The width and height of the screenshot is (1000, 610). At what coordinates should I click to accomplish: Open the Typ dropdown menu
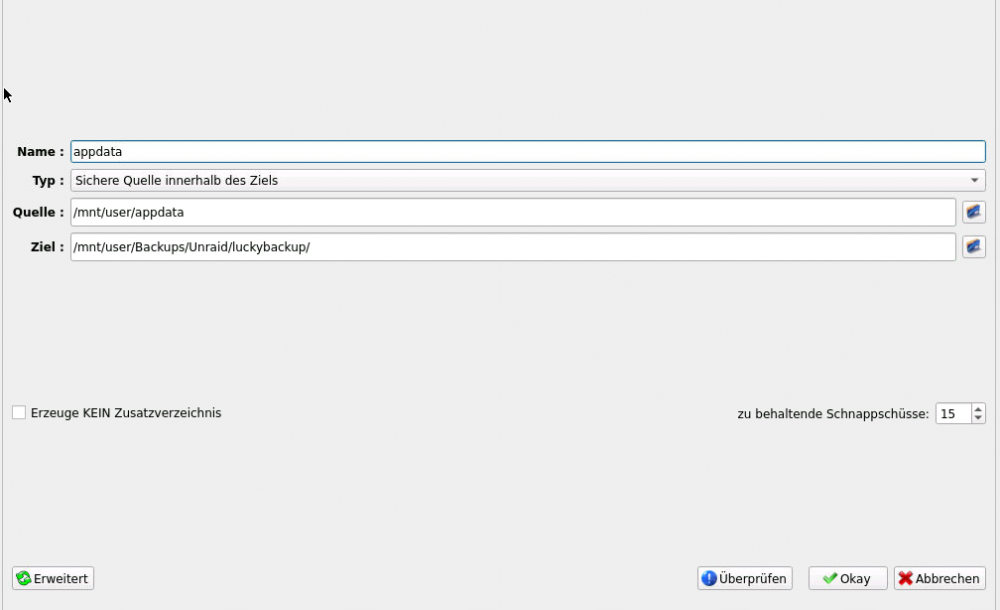[x=527, y=181]
